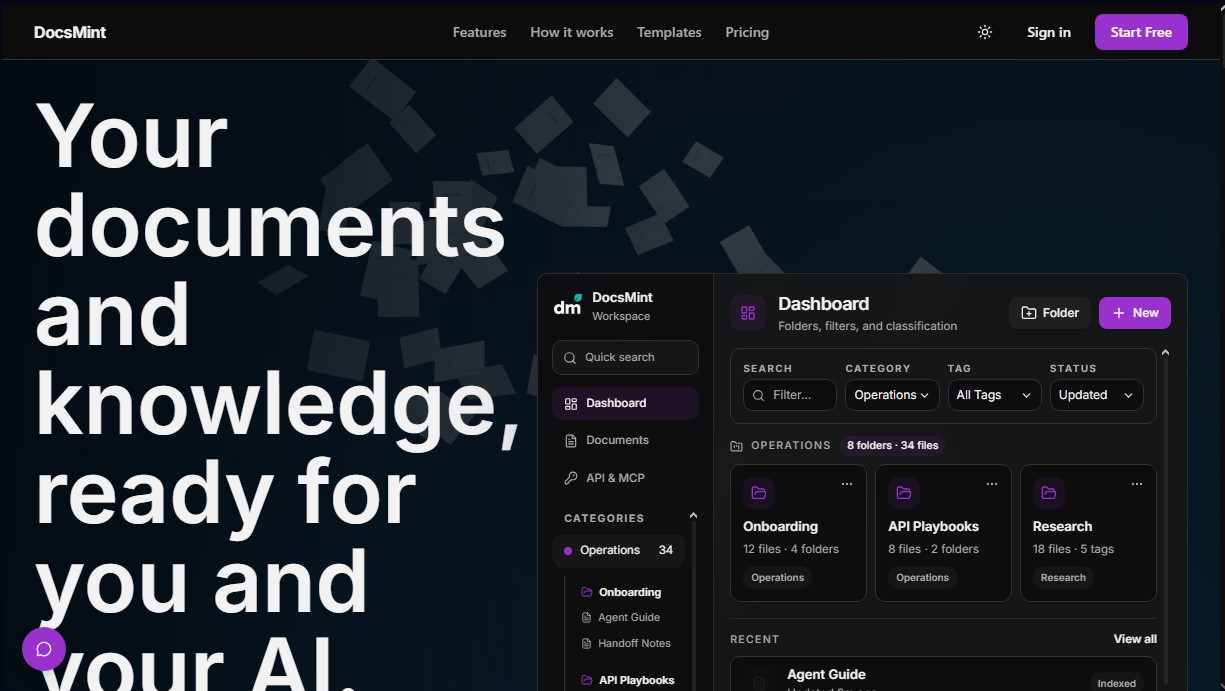Open How it works in top navigation
1225x691 pixels.
pyautogui.click(x=572, y=32)
